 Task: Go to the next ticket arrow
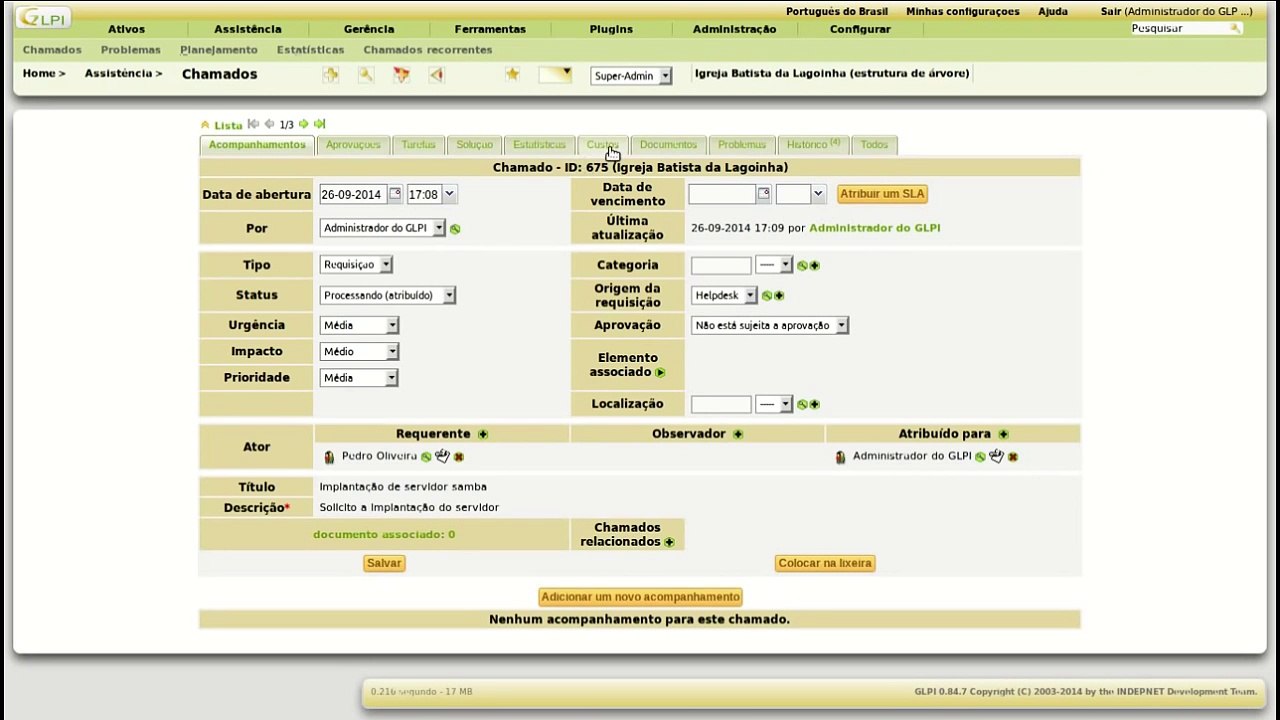303,124
